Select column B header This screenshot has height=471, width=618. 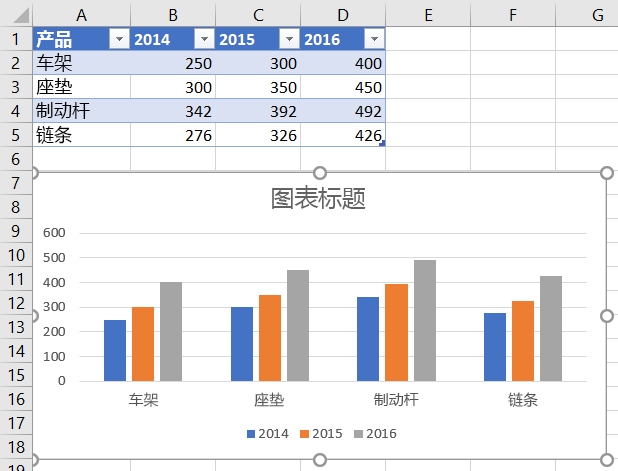pyautogui.click(x=173, y=15)
